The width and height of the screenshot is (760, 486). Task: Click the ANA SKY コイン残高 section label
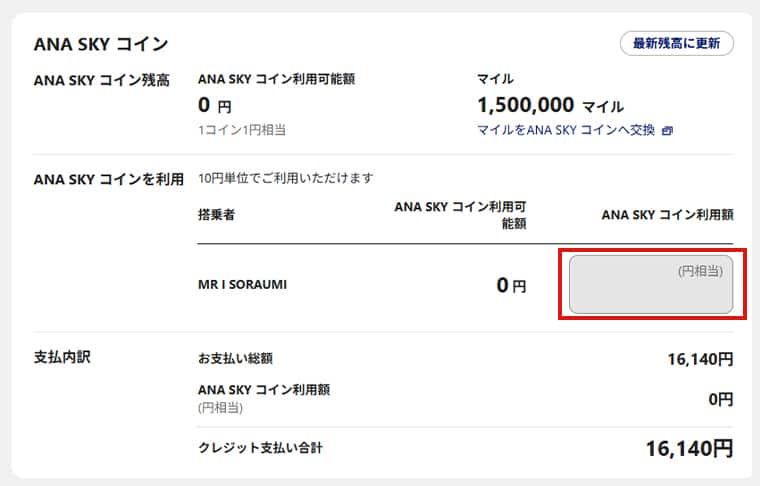click(x=101, y=80)
